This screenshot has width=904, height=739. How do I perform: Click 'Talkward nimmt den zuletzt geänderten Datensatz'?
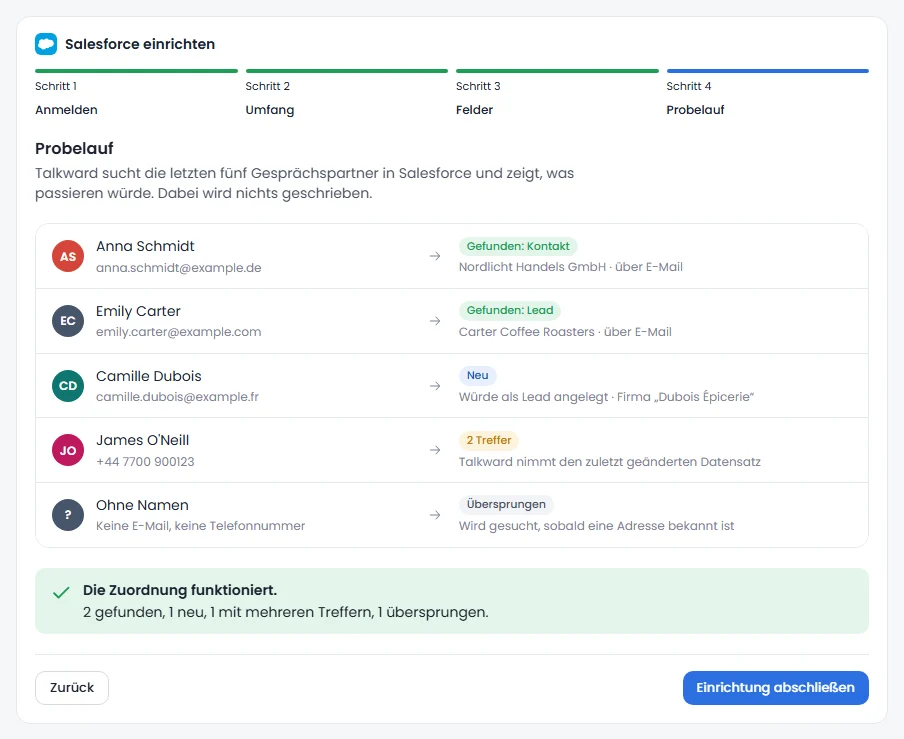[x=610, y=462]
